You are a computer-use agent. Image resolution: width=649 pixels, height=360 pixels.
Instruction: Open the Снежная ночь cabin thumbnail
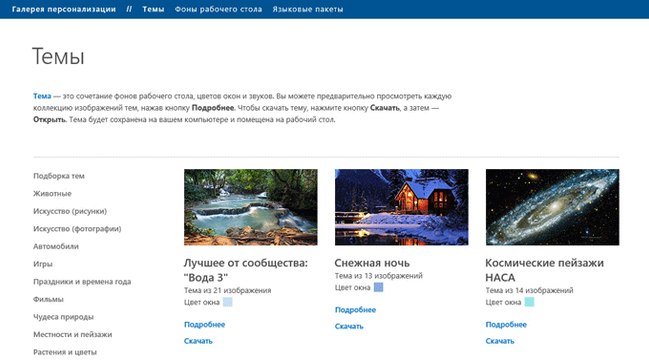click(x=401, y=207)
